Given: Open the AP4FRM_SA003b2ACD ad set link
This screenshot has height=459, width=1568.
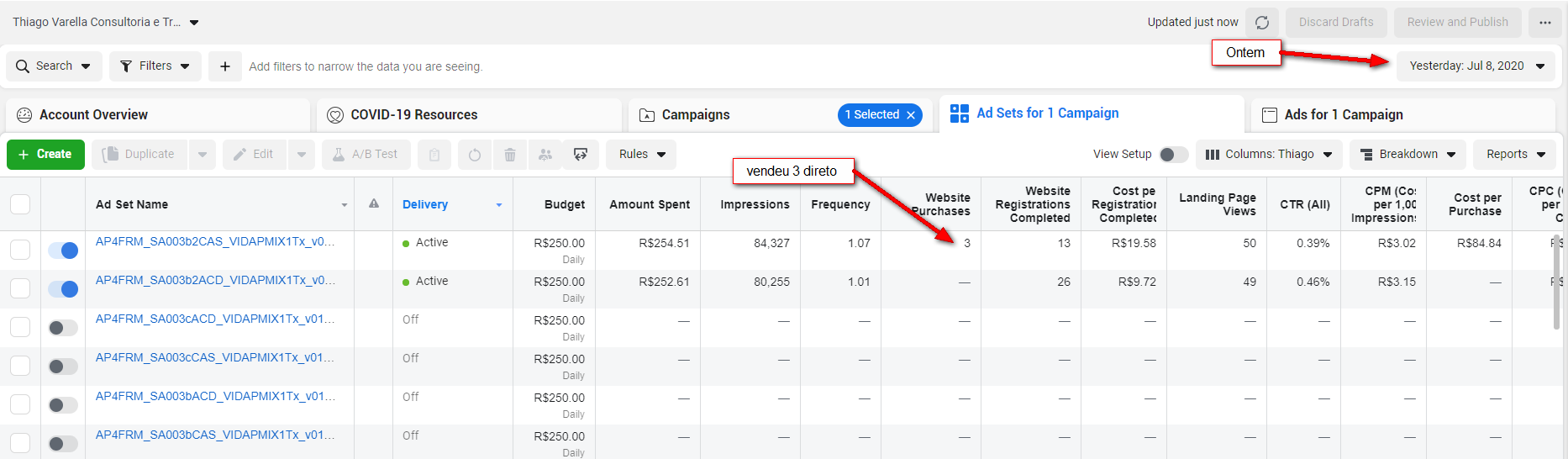Looking at the screenshot, I should click(215, 281).
